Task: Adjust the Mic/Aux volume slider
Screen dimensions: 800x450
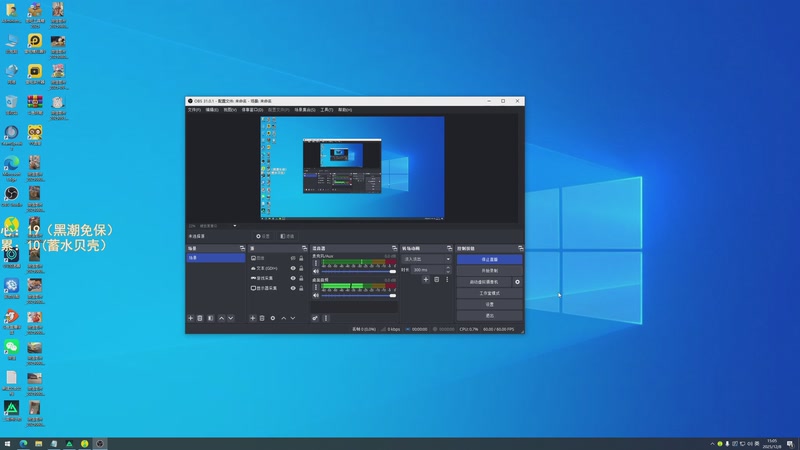Action: click(359, 271)
